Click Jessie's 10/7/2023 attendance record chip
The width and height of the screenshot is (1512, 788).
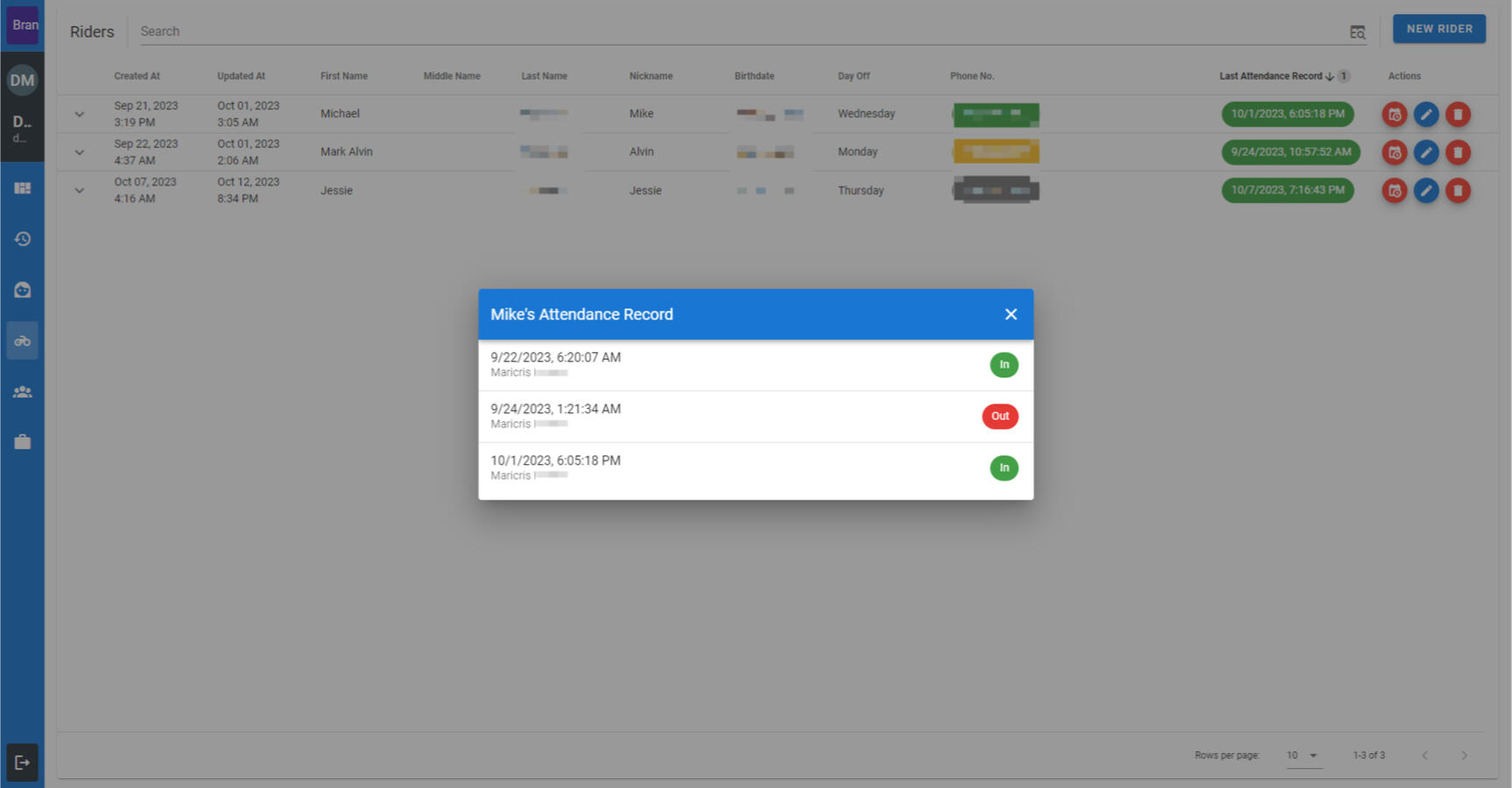[1287, 190]
